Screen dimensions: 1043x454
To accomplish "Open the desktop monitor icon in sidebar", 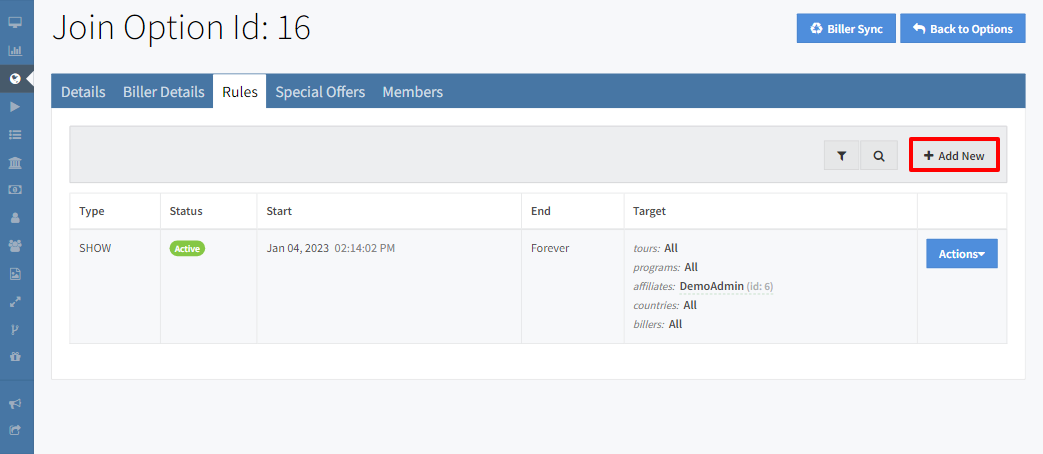I will click(x=15, y=22).
